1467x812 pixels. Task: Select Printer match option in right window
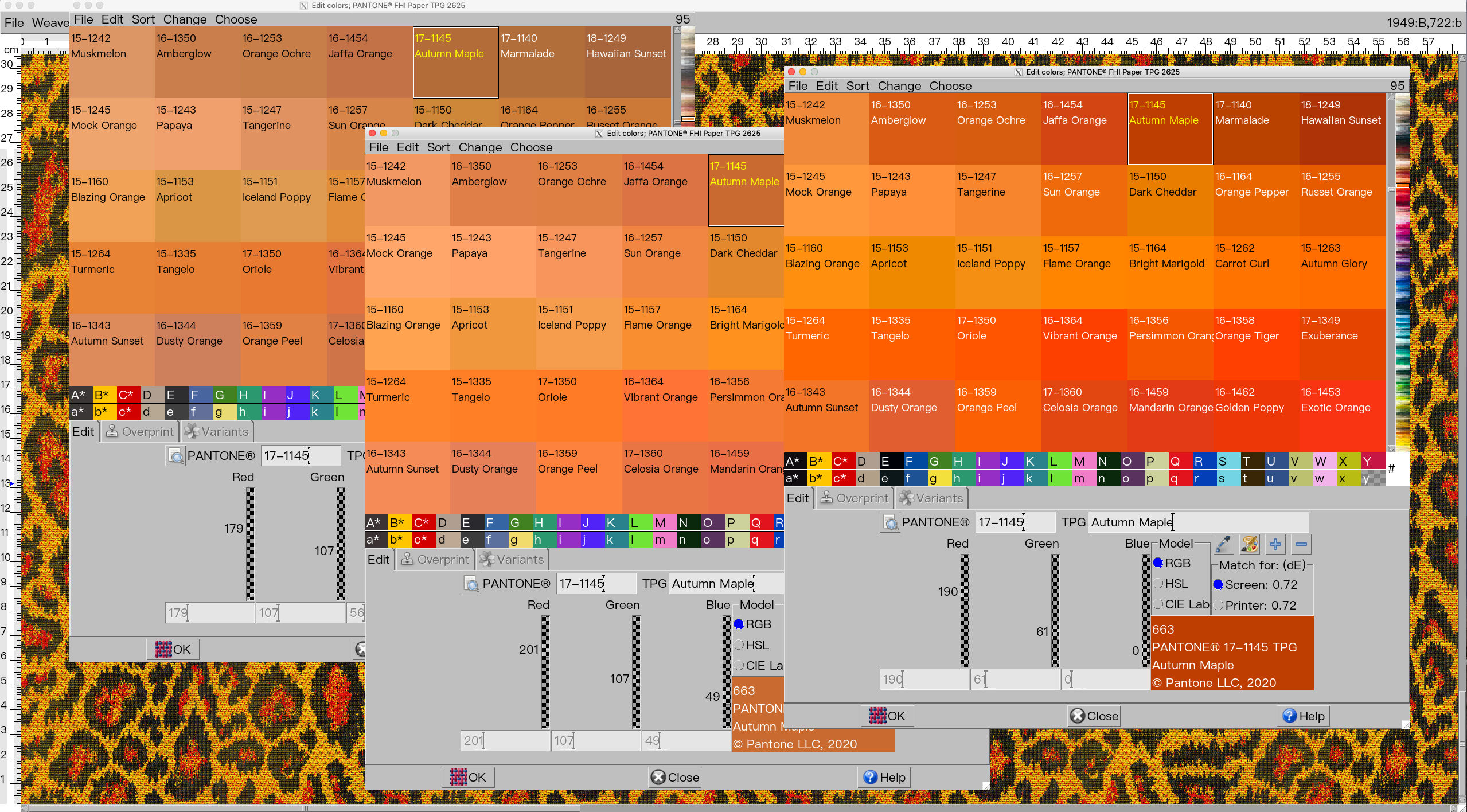[x=1255, y=606]
